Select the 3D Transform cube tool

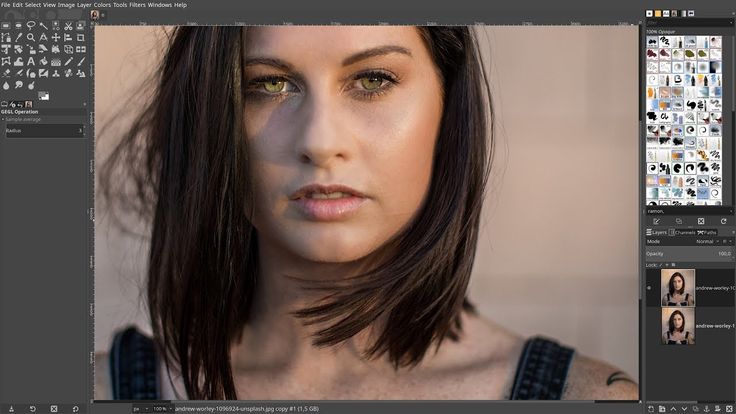tap(69, 49)
